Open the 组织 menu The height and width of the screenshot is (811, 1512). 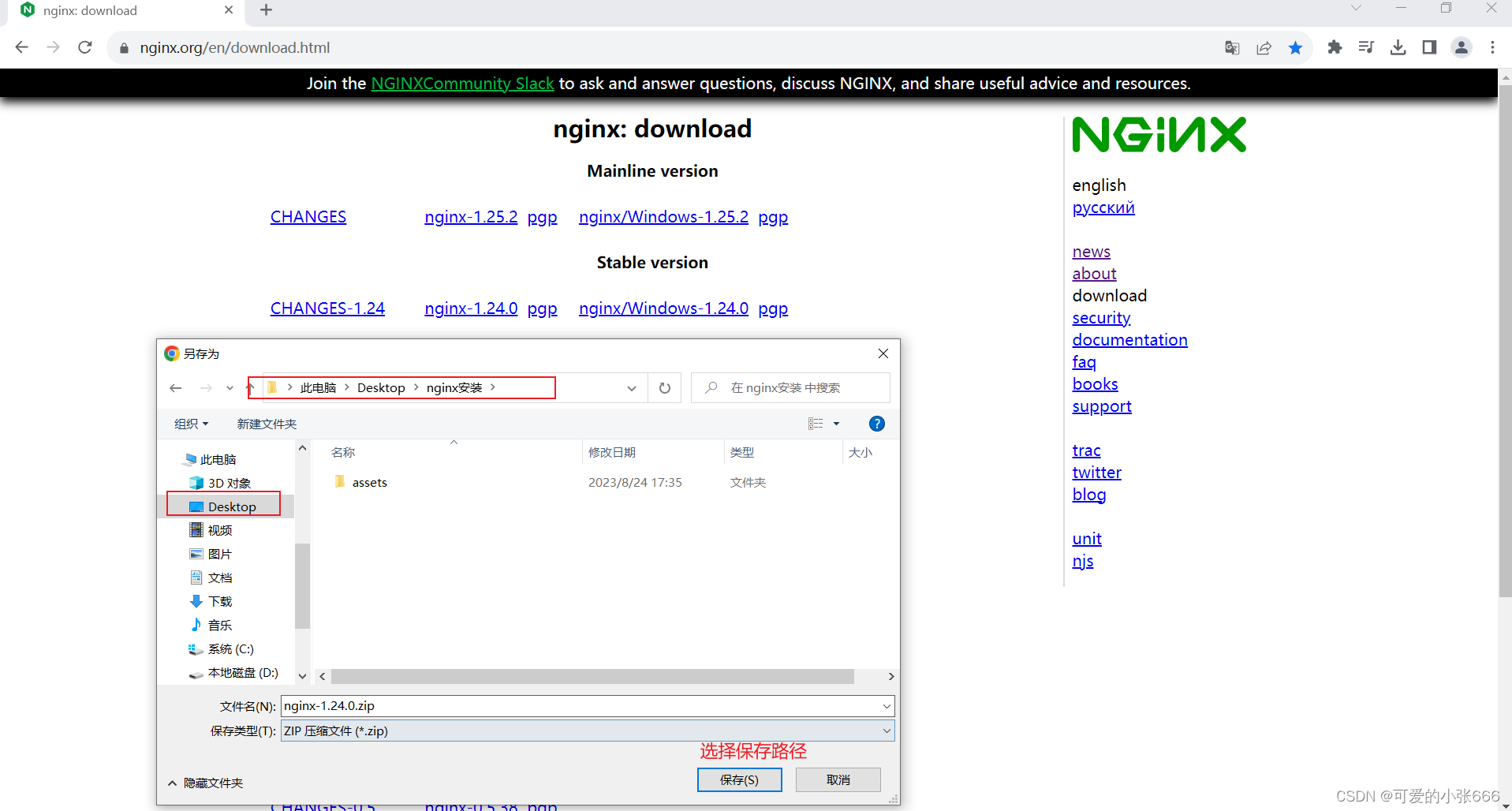point(191,424)
